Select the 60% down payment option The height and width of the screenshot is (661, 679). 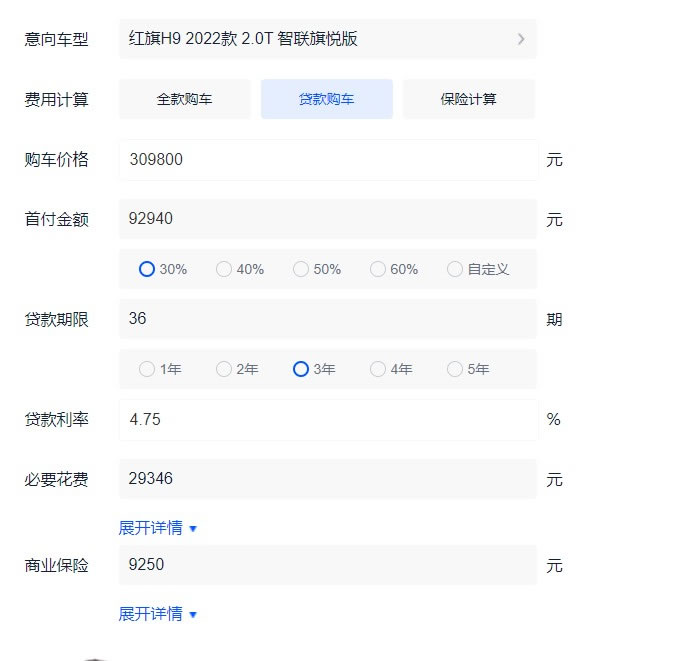(x=394, y=269)
